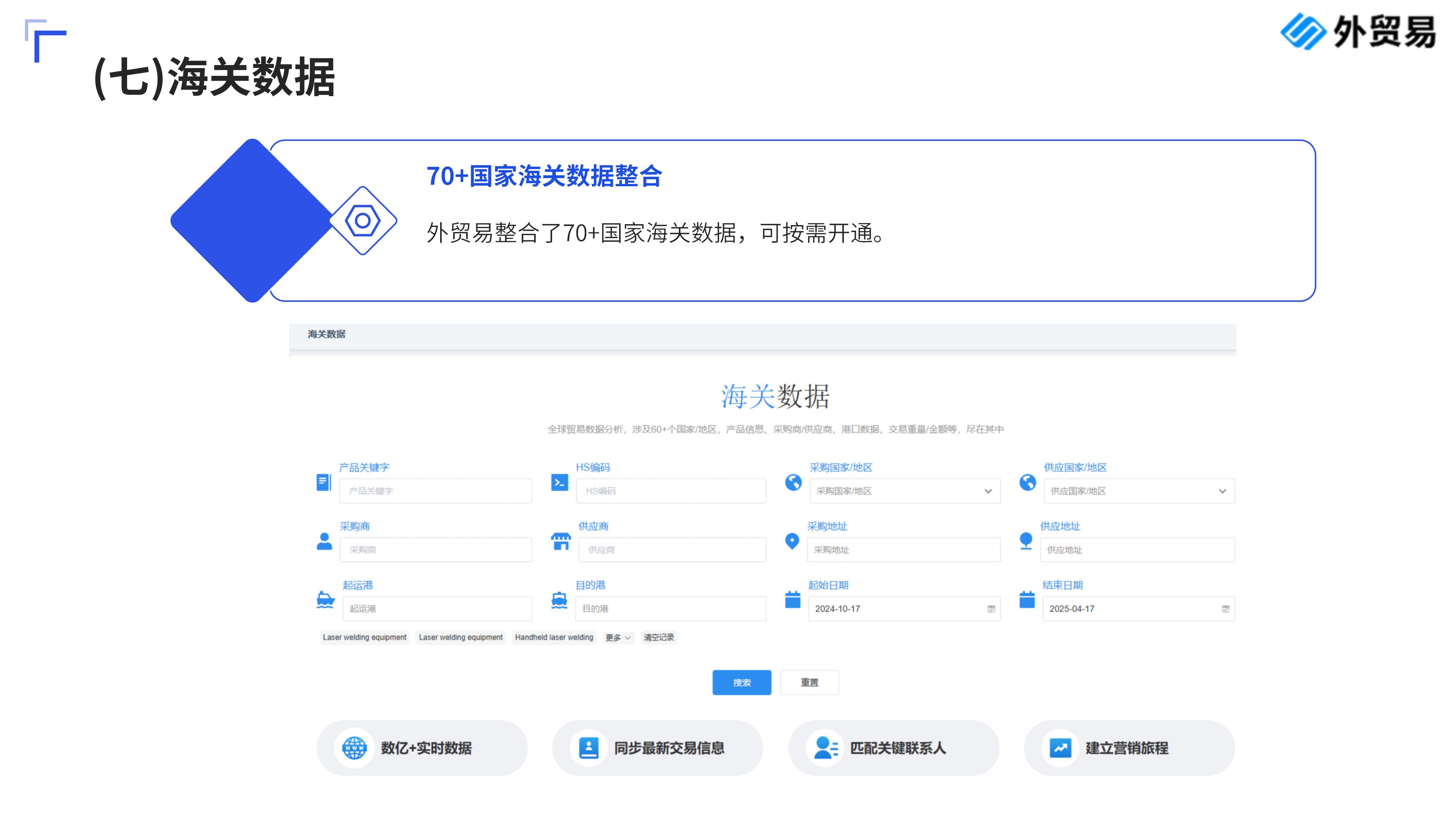Click the 数亿+实时数据 pill
Screen dimensions: 1456x819
pos(422,748)
